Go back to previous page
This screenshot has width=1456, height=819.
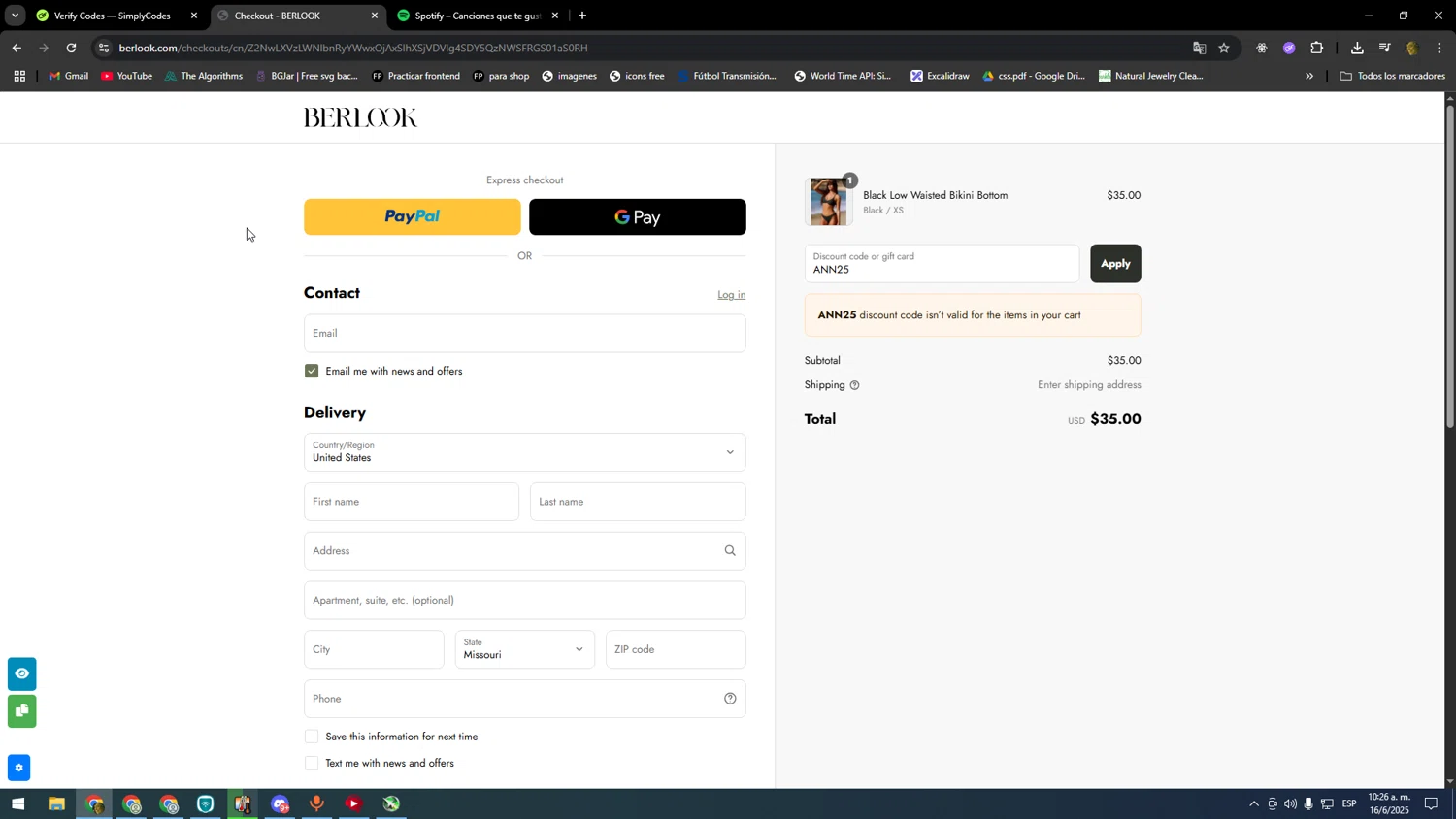point(17,48)
